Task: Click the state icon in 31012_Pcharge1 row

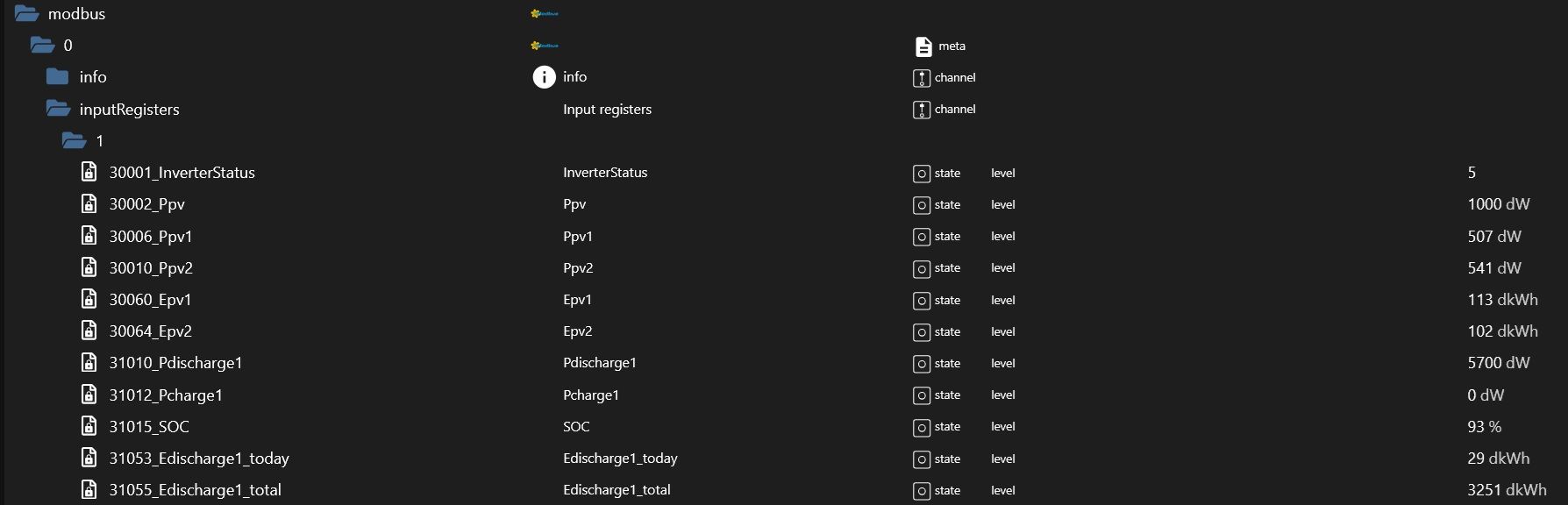Action: coord(921,395)
